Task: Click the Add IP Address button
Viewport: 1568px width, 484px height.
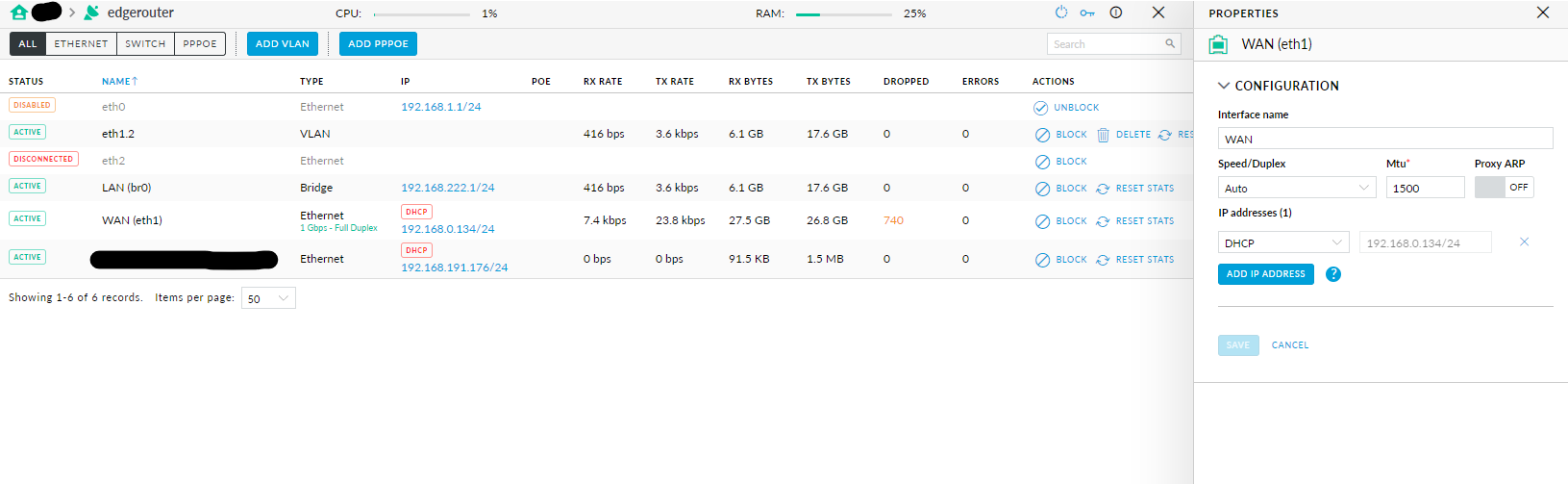Action: 1266,274
